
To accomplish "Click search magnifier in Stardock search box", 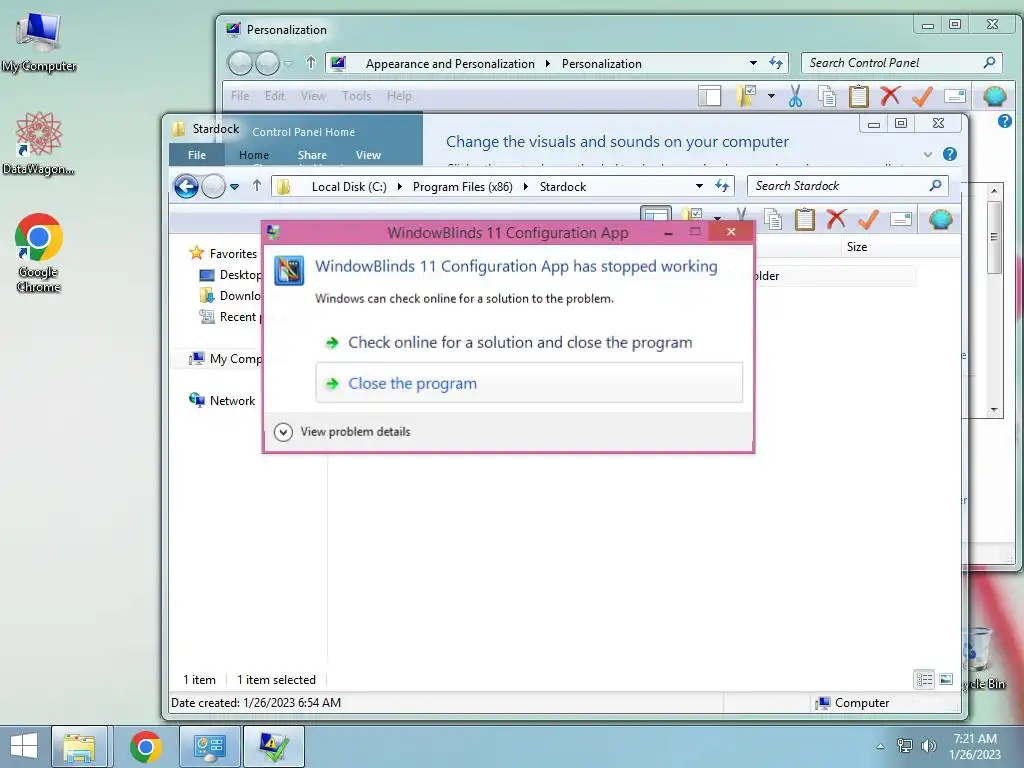I will (935, 185).
